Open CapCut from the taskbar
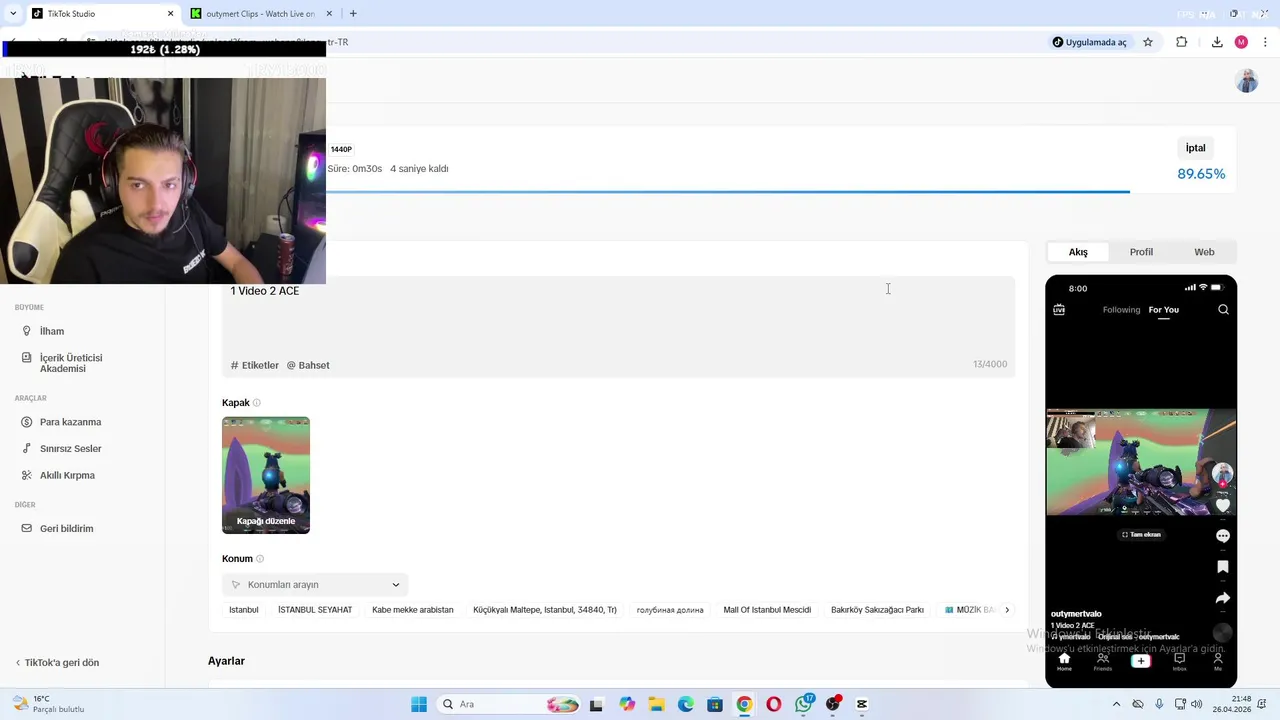1280x720 pixels. pyautogui.click(x=862, y=704)
